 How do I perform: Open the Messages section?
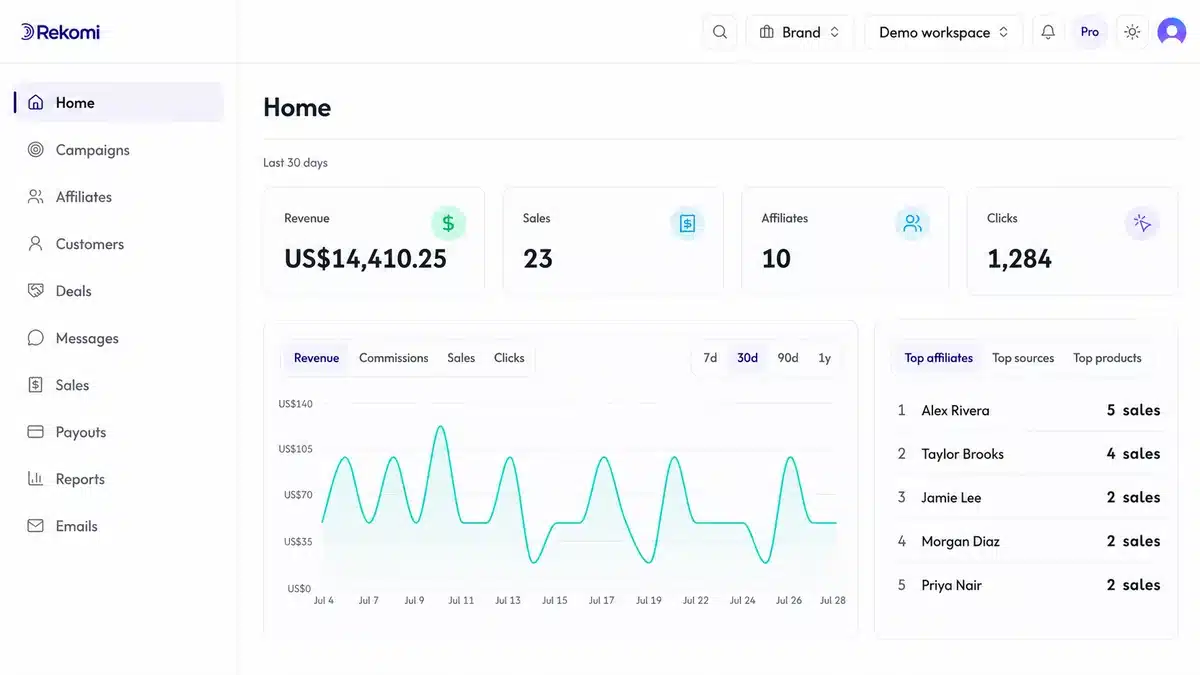(118, 338)
